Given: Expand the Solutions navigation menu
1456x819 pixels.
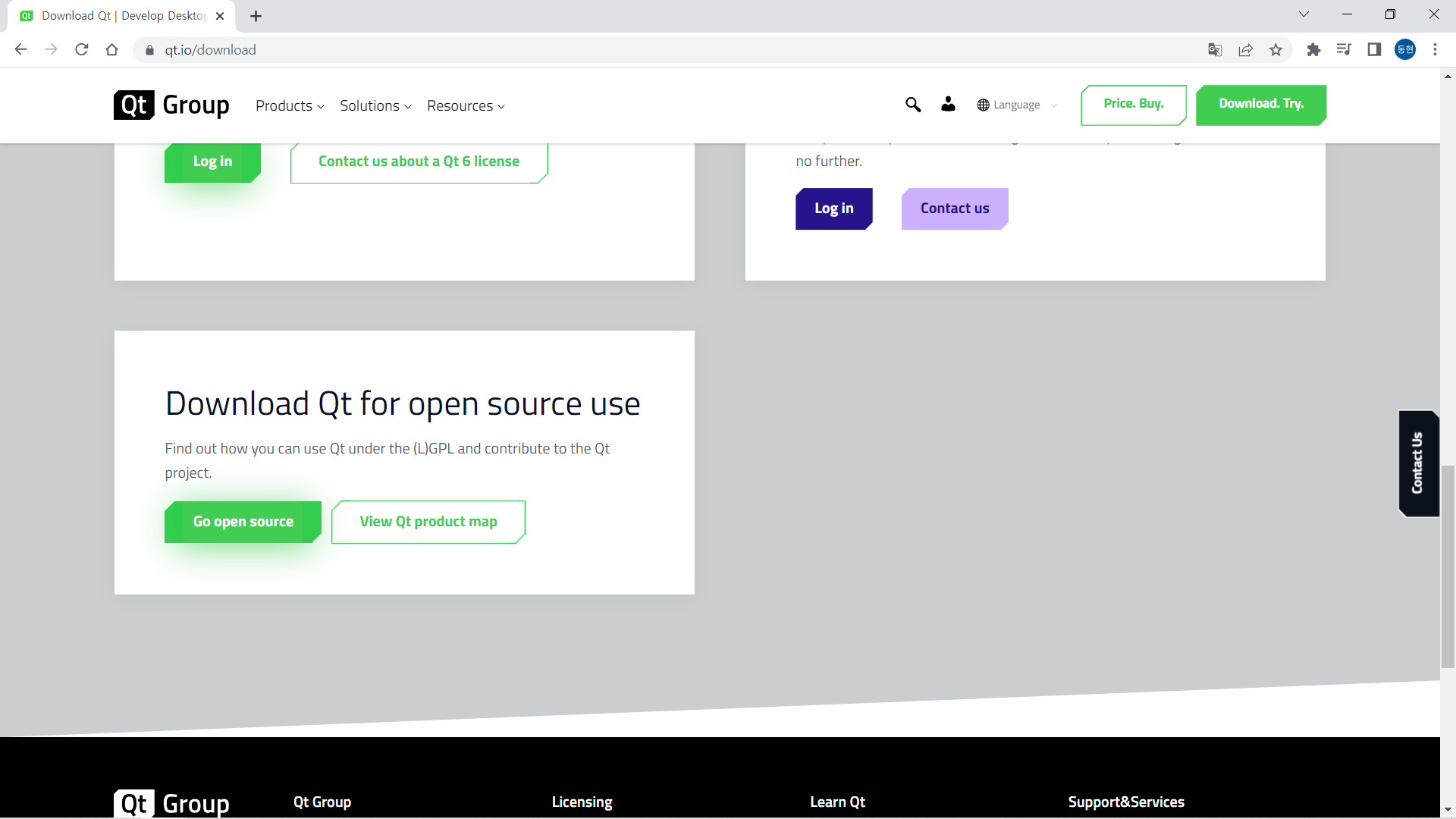Looking at the screenshot, I should 375,106.
